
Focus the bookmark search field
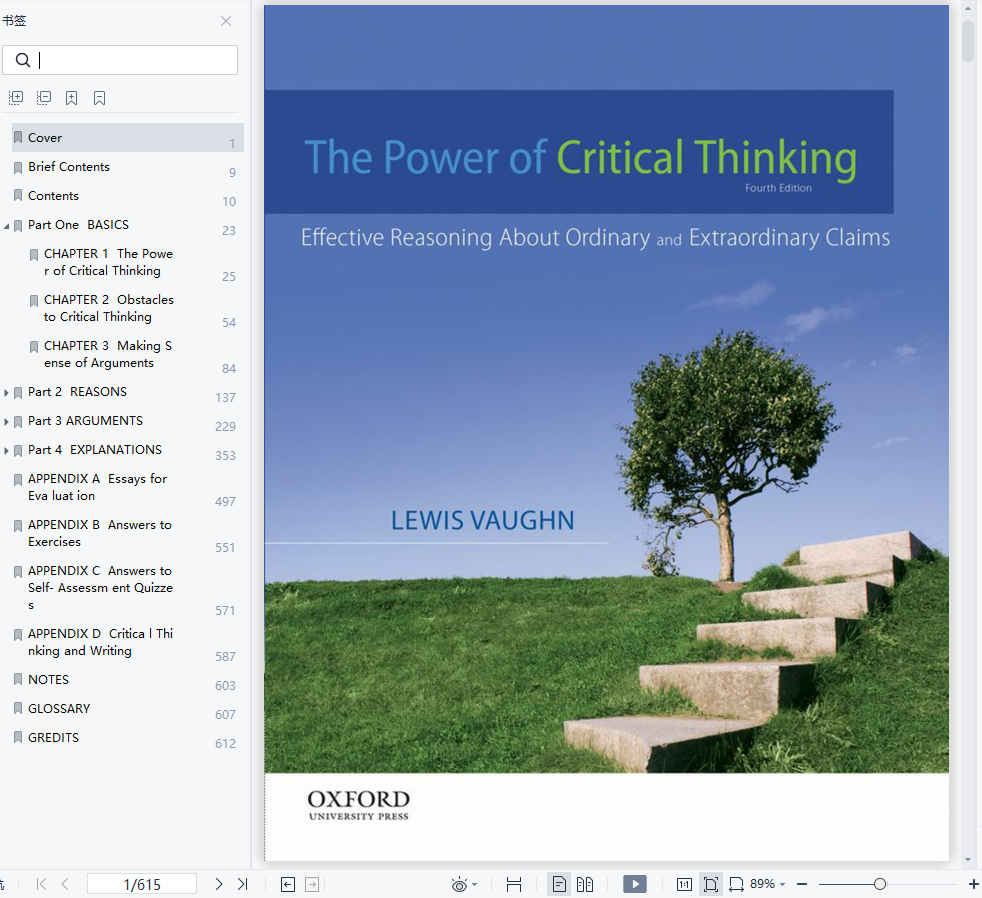pos(120,60)
